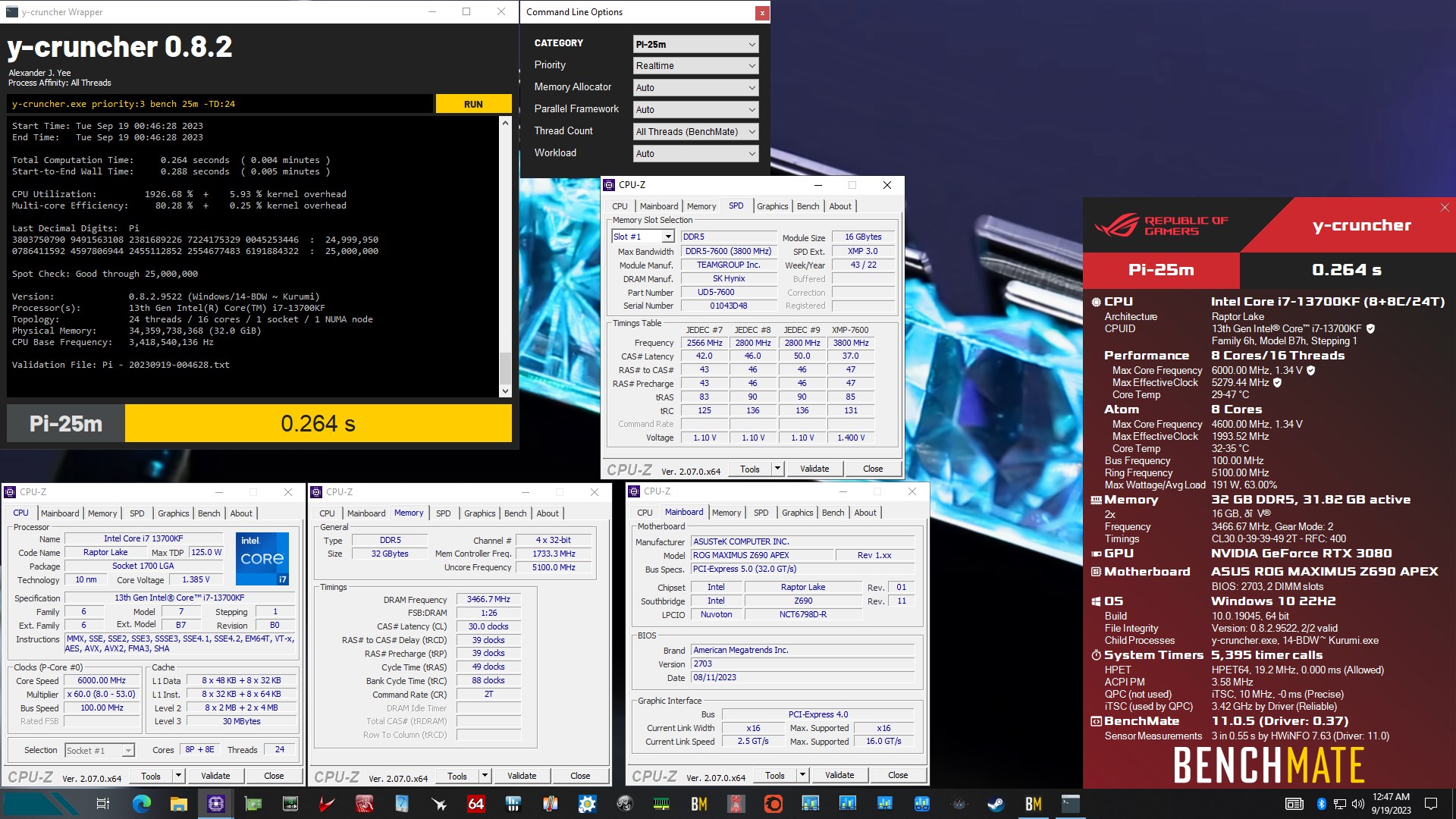Close the Command Line Options window

click(x=761, y=13)
